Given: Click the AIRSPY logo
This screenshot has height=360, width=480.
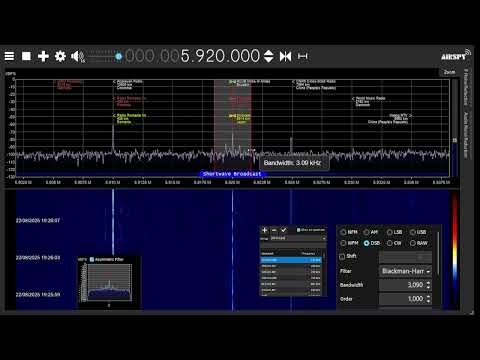Looking at the screenshot, I should [x=455, y=56].
